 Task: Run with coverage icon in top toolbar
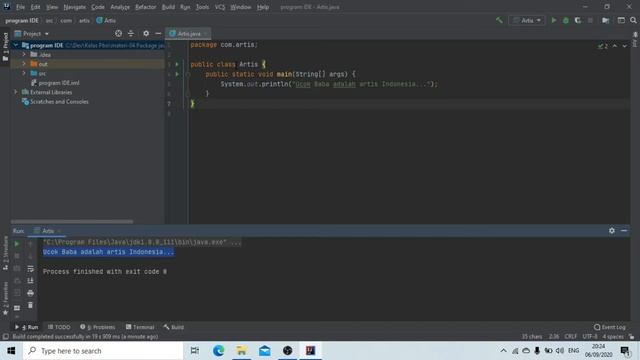tap(578, 20)
